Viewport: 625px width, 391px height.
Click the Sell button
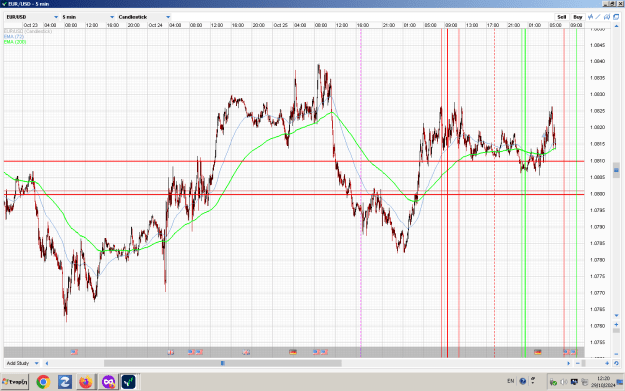tap(562, 17)
